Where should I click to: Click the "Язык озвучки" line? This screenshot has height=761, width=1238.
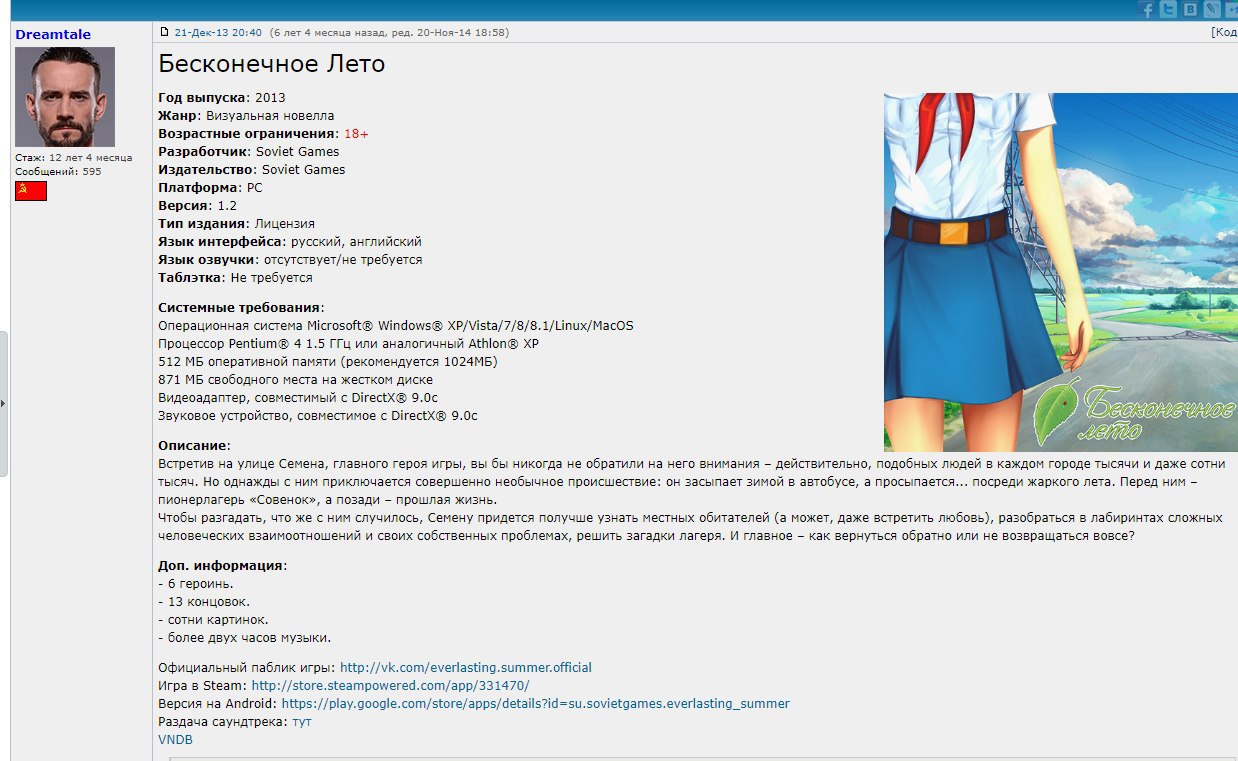pyautogui.click(x=290, y=259)
